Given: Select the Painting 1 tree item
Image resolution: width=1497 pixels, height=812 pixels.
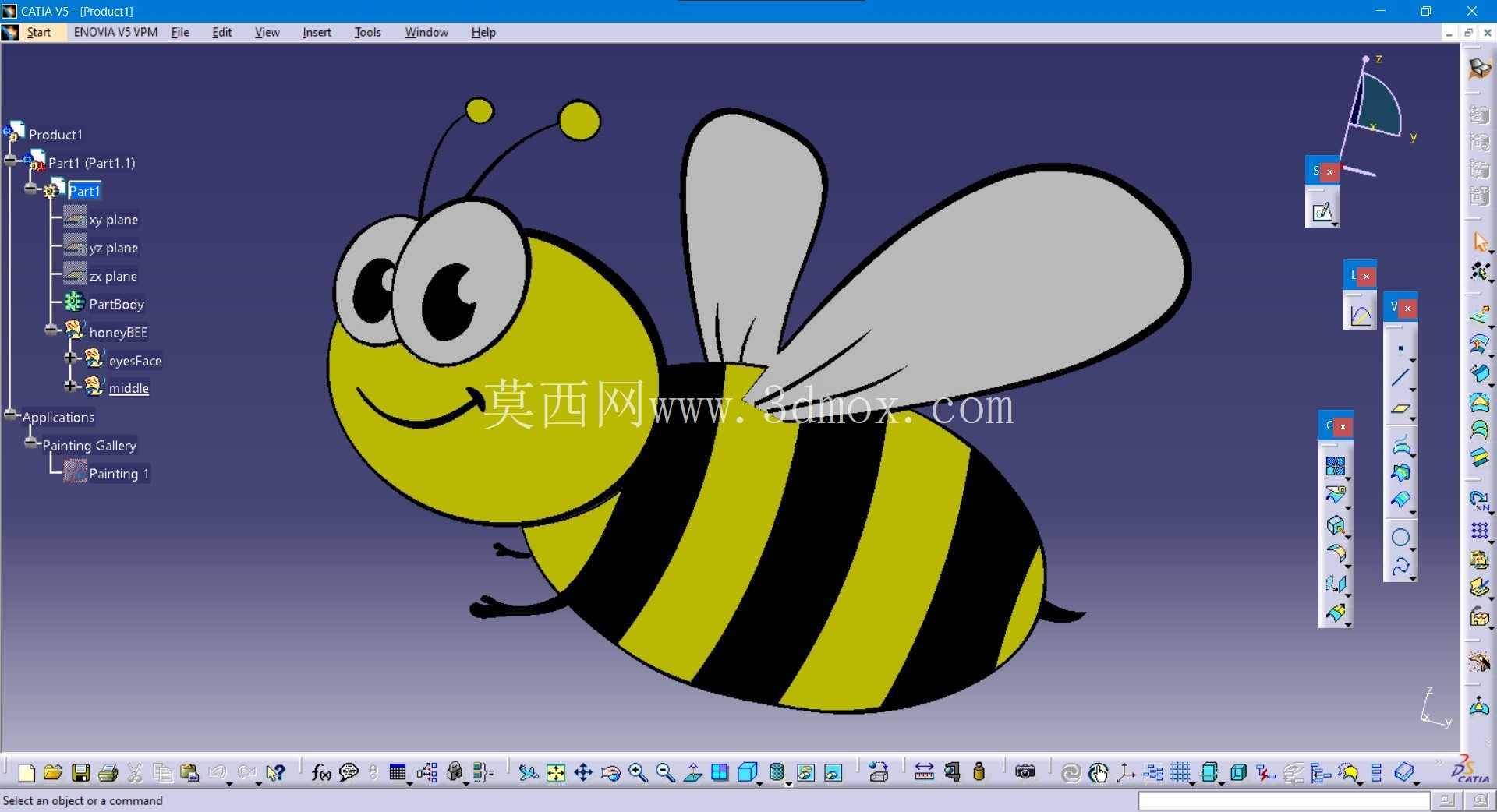Looking at the screenshot, I should click(x=119, y=474).
